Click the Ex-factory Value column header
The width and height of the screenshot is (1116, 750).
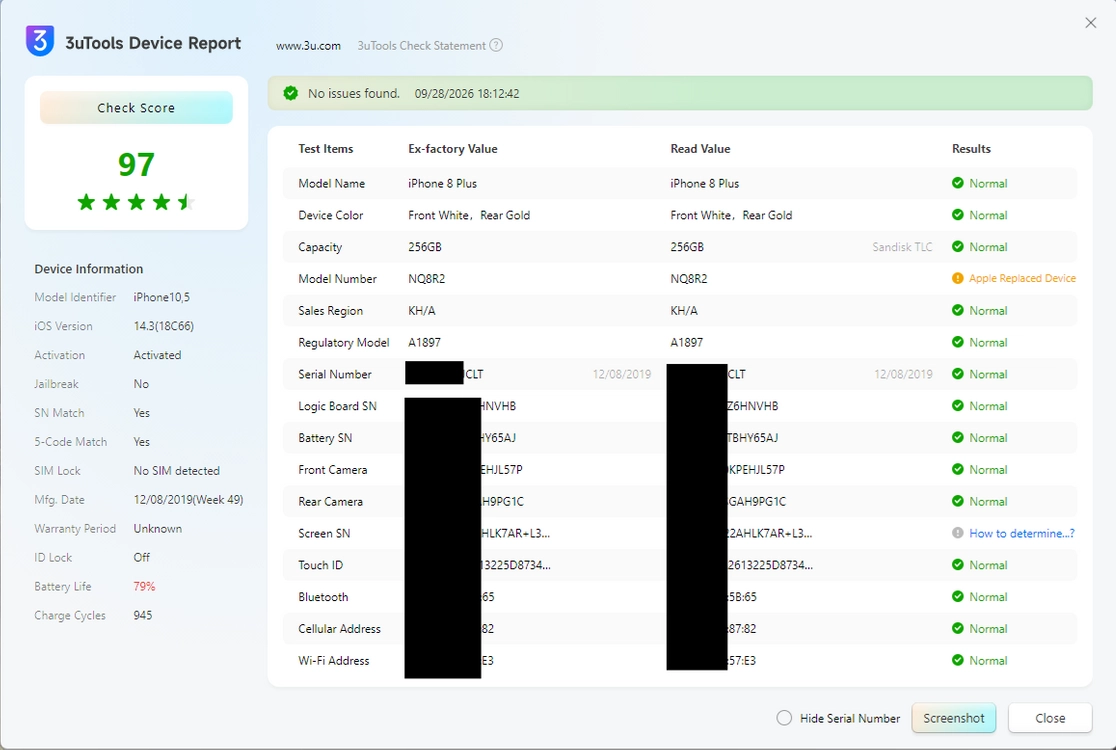453,149
